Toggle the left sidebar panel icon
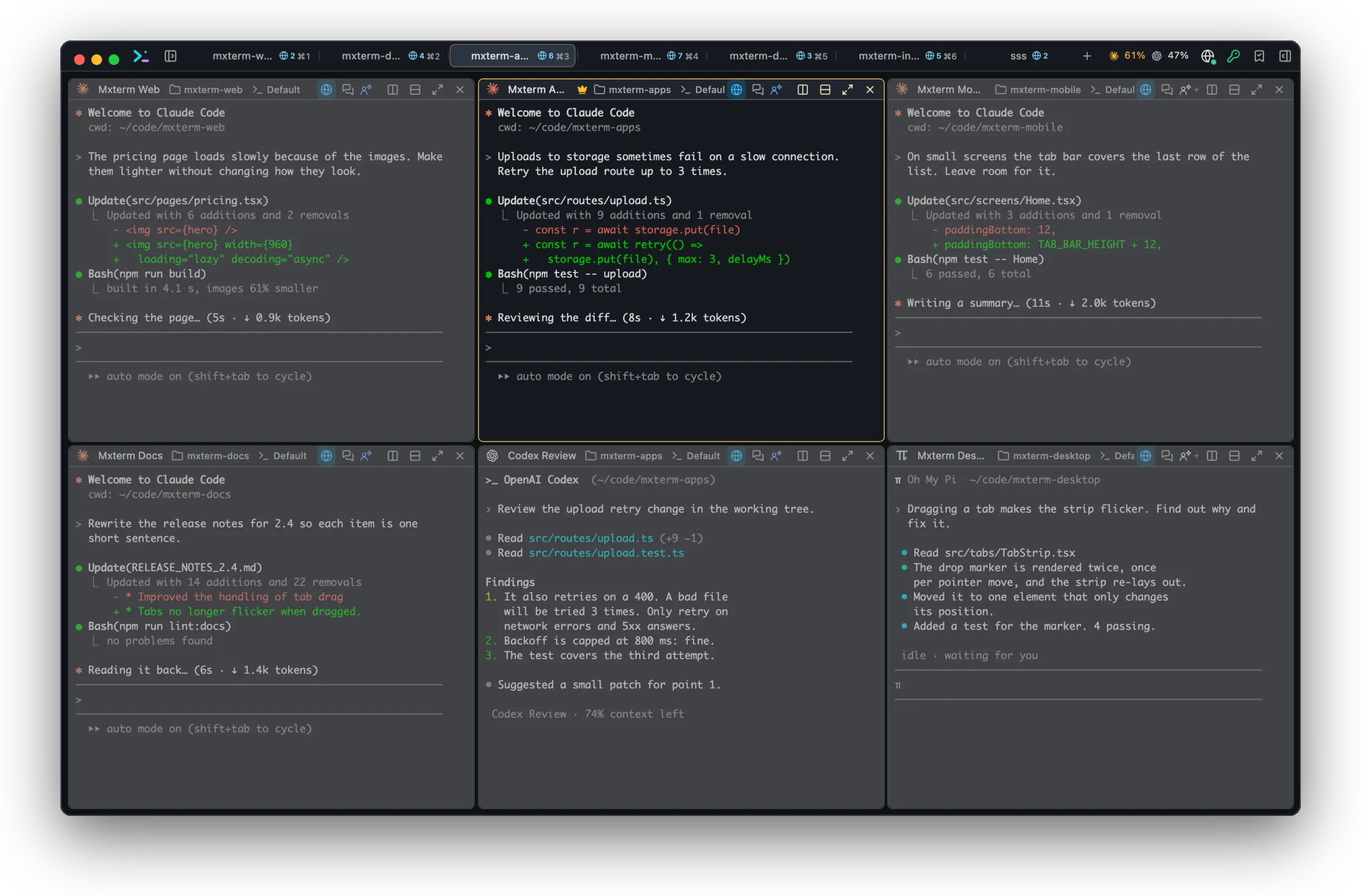This screenshot has width=1361, height=896. click(171, 56)
